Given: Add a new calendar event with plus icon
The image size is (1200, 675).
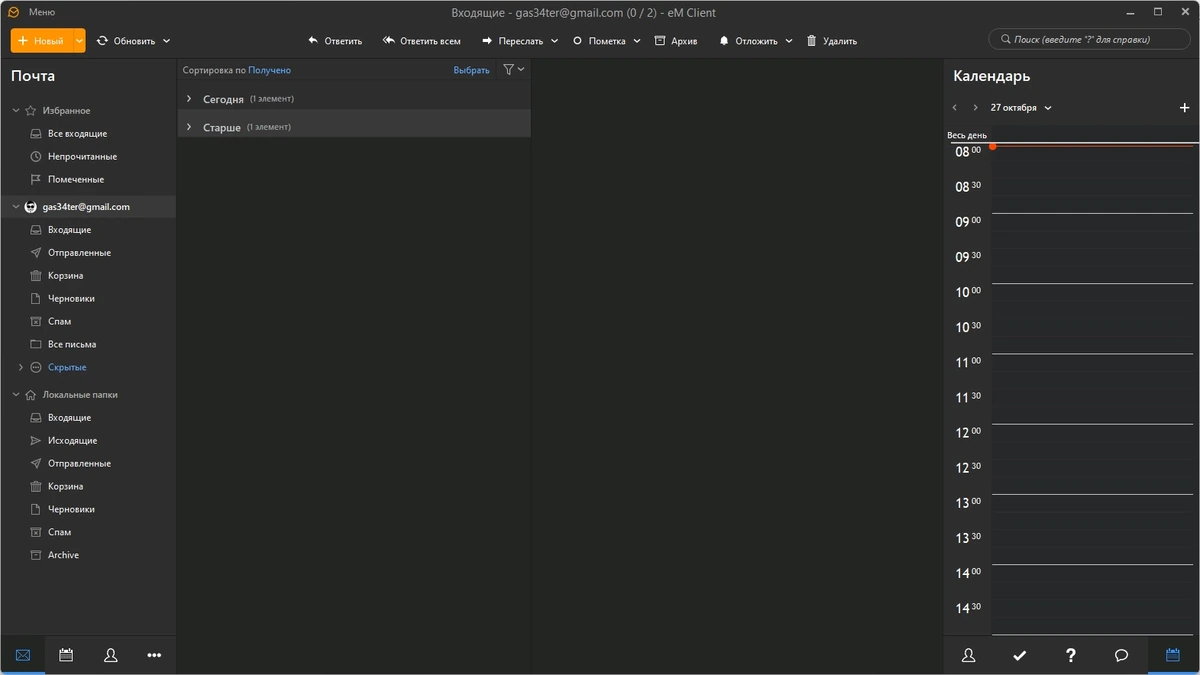Looking at the screenshot, I should [1185, 108].
